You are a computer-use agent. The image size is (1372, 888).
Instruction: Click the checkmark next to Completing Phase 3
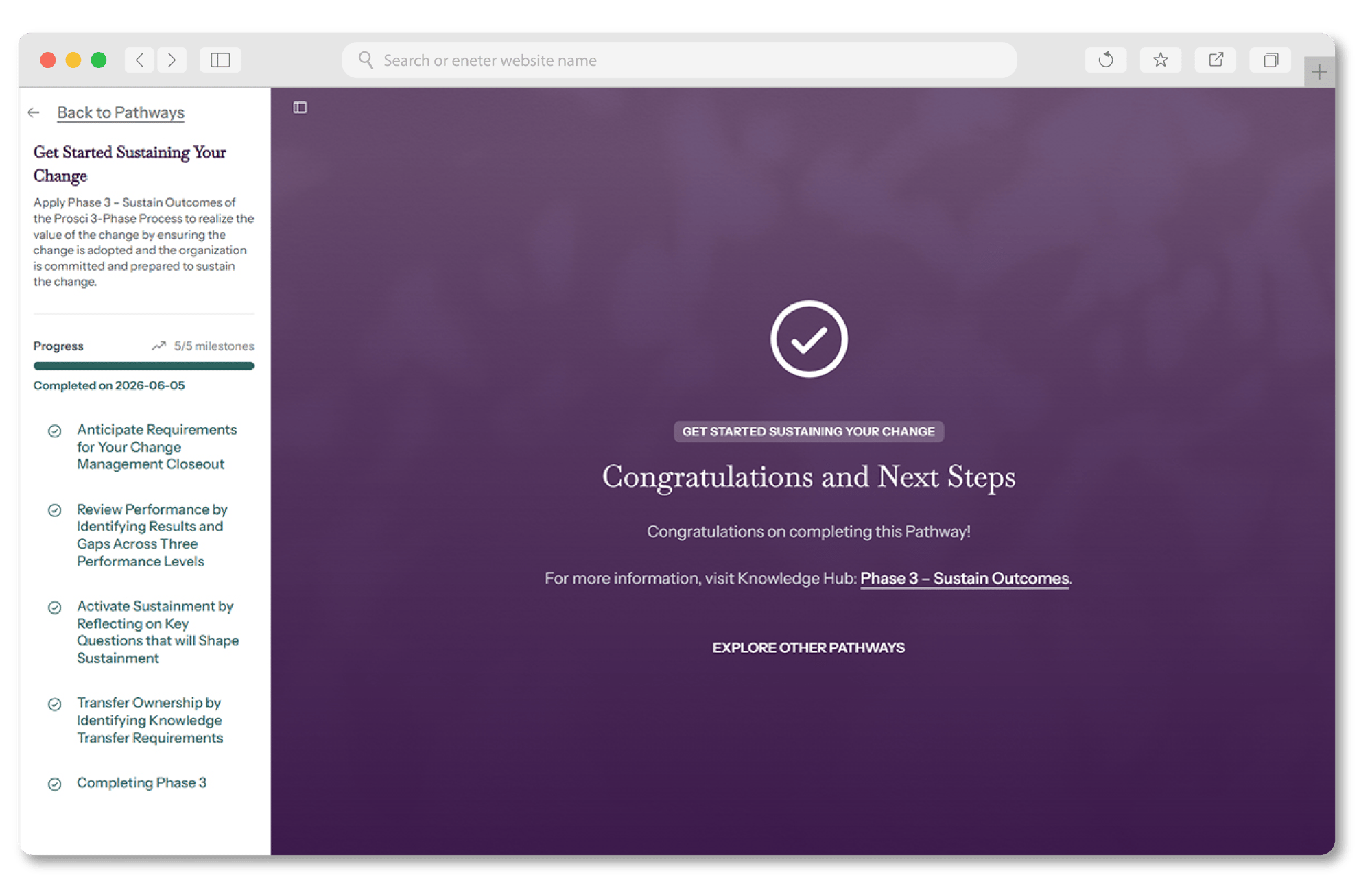pyautogui.click(x=55, y=784)
